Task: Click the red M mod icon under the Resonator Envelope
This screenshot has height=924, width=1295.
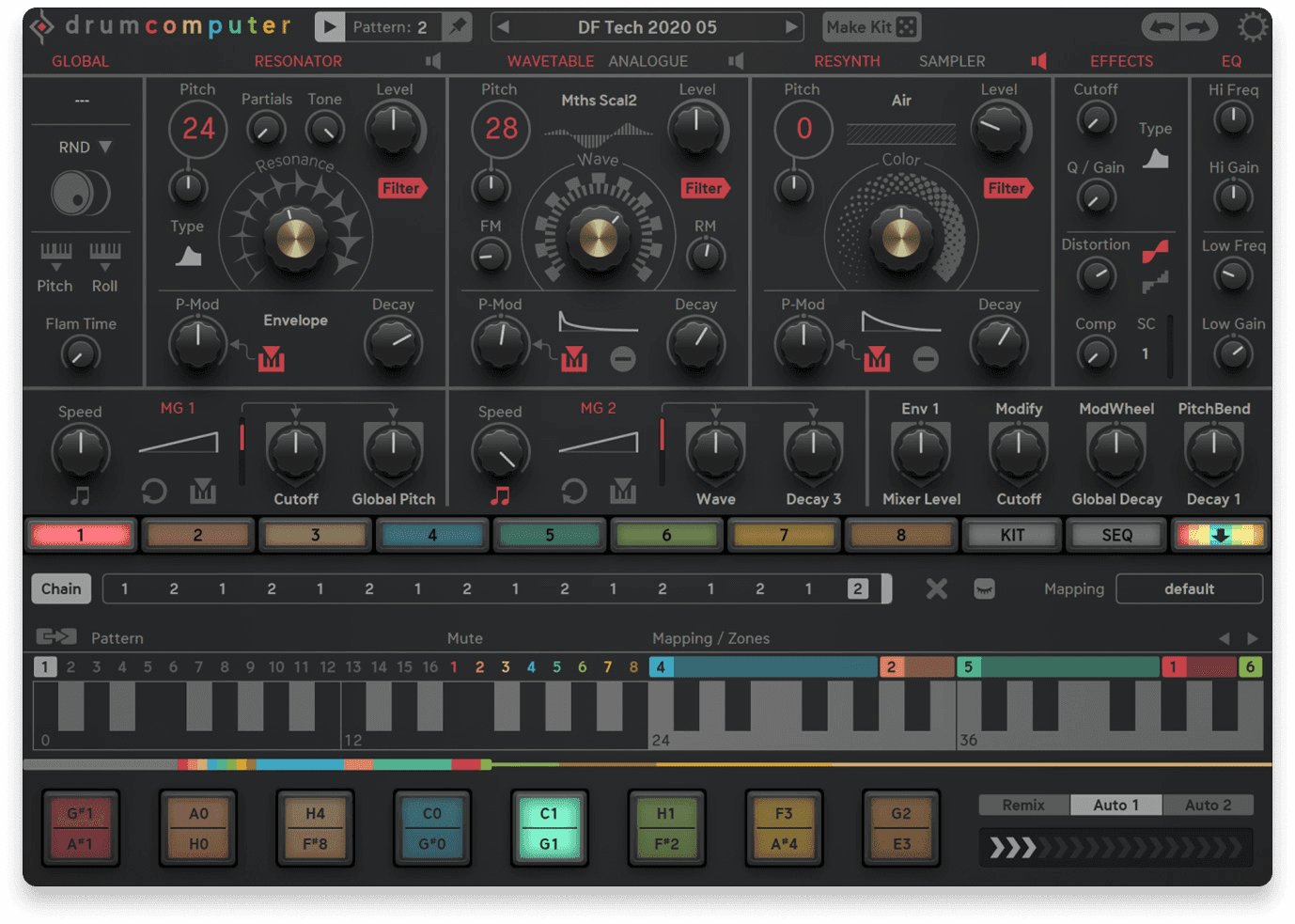Action: click(x=271, y=358)
